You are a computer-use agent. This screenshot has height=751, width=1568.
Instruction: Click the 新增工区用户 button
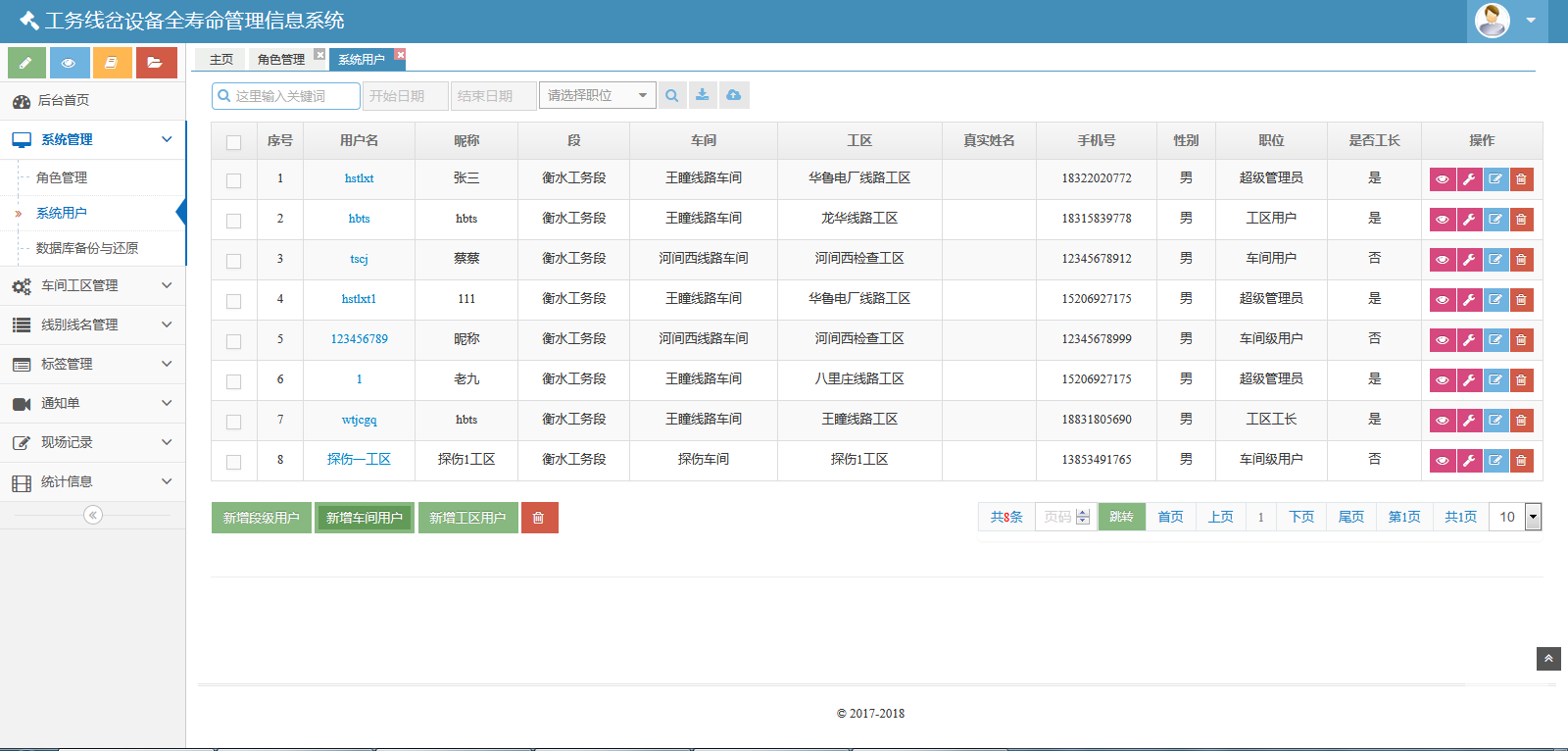467,518
